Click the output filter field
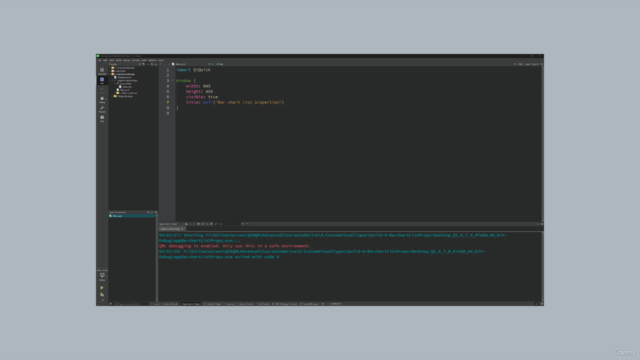Image resolution: width=640 pixels, height=360 pixels. [x=228, y=224]
